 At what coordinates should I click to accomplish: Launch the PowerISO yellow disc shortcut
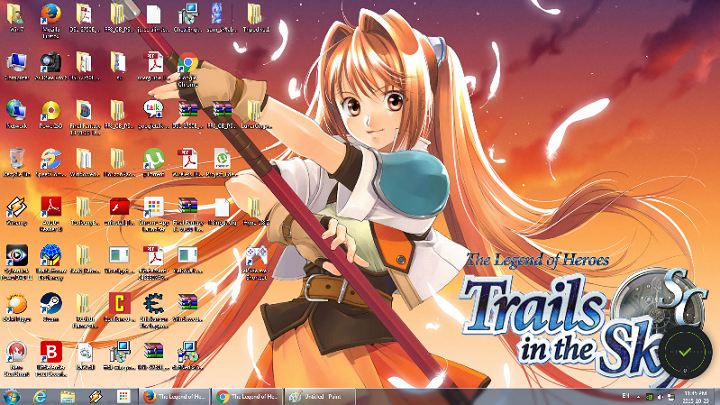point(51,114)
